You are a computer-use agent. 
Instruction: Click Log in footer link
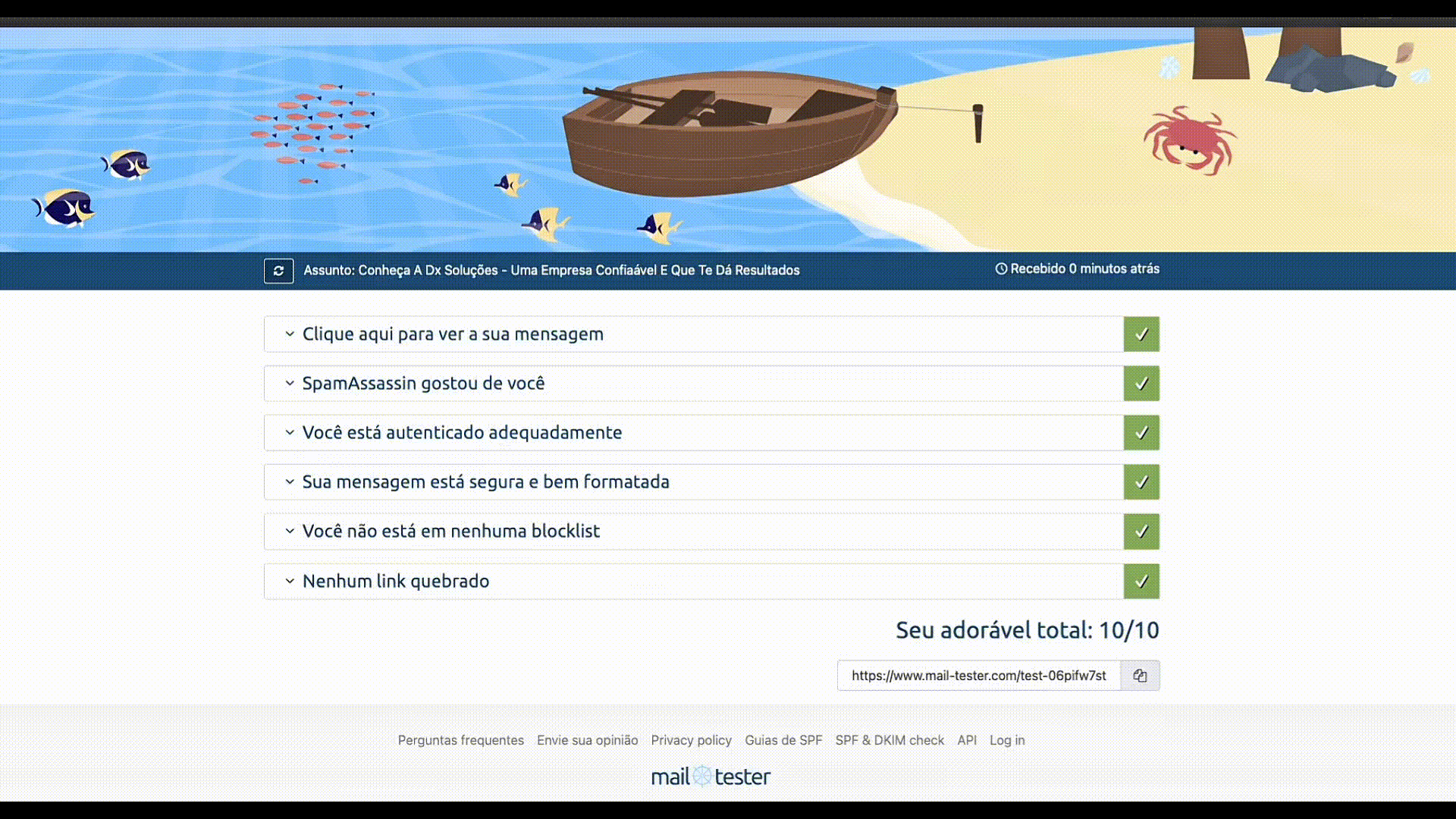1006,740
